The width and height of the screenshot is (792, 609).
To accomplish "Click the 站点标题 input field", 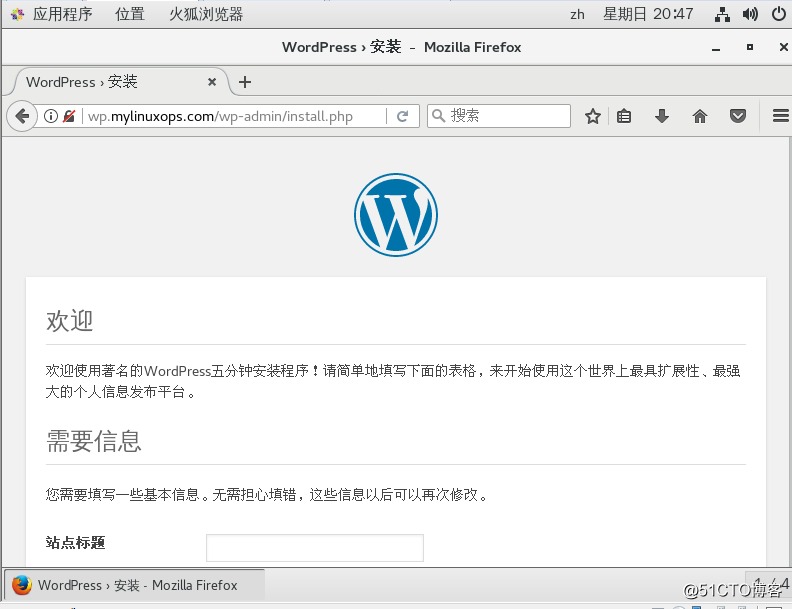I will click(x=315, y=548).
